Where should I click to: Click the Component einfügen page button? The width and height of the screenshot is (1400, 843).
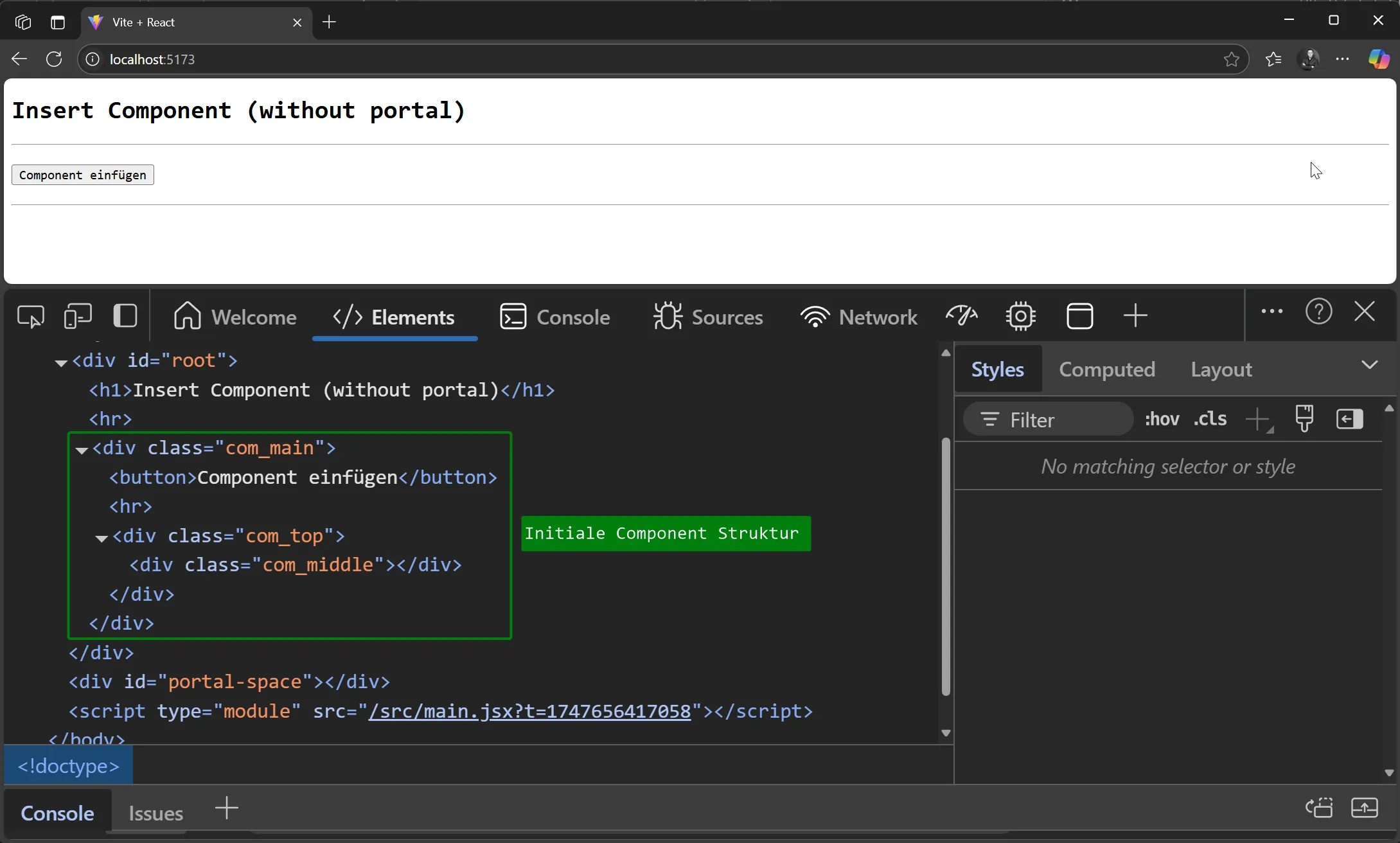click(x=83, y=175)
